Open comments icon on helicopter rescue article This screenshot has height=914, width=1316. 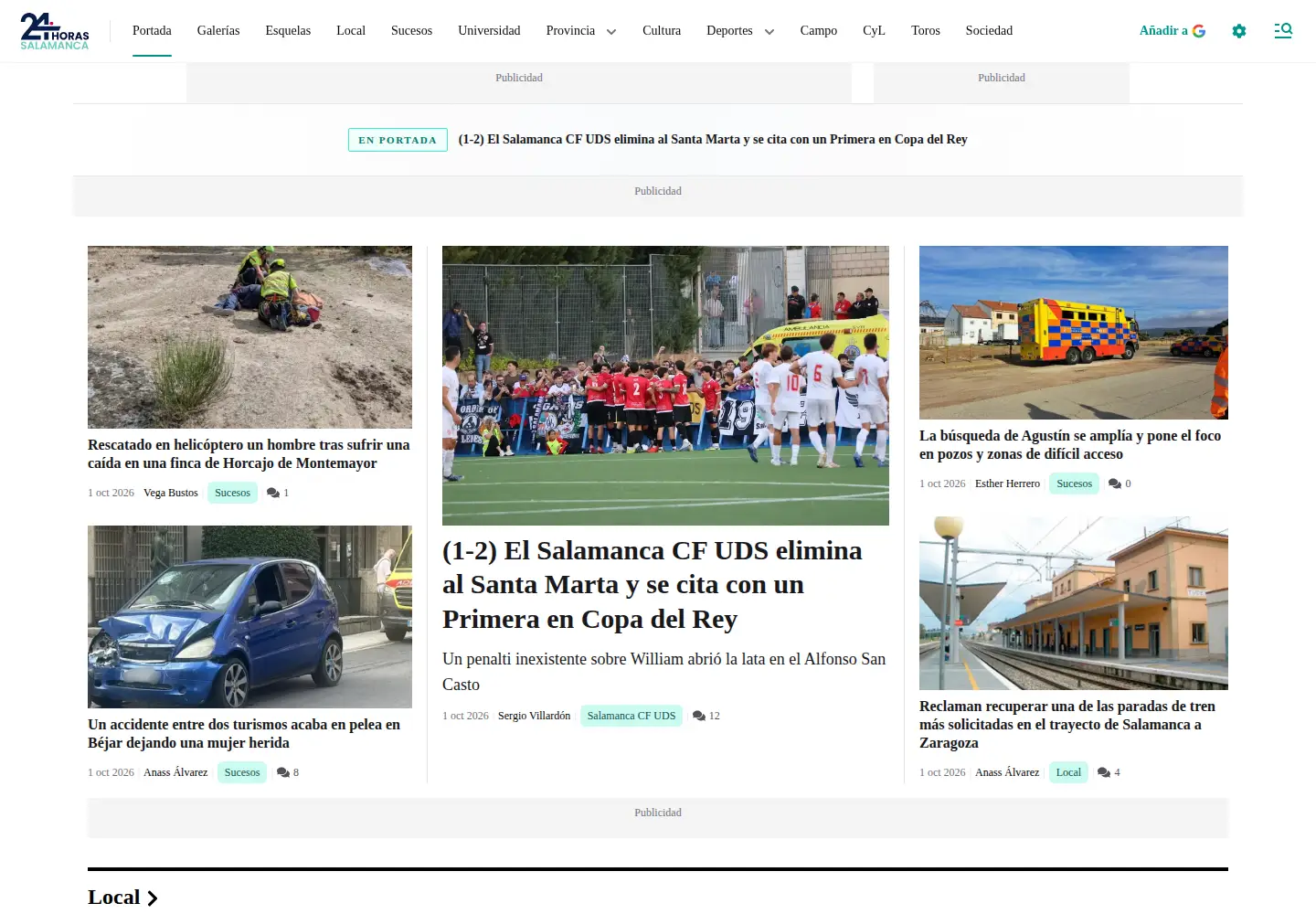pos(272,493)
